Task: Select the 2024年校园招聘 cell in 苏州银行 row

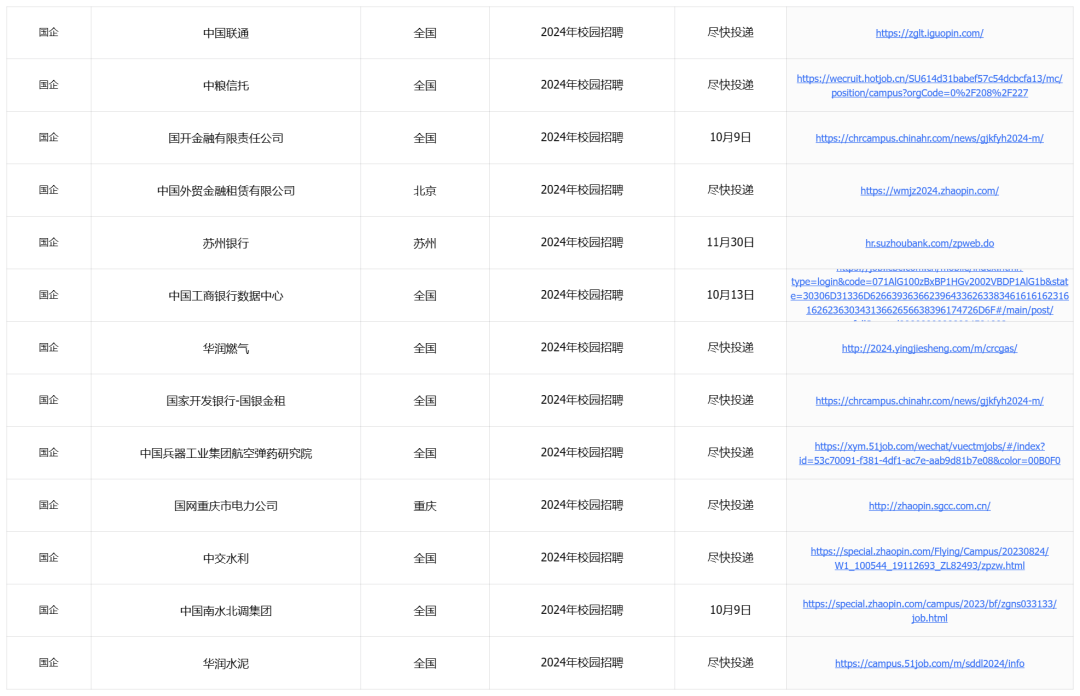Action: tap(582, 243)
